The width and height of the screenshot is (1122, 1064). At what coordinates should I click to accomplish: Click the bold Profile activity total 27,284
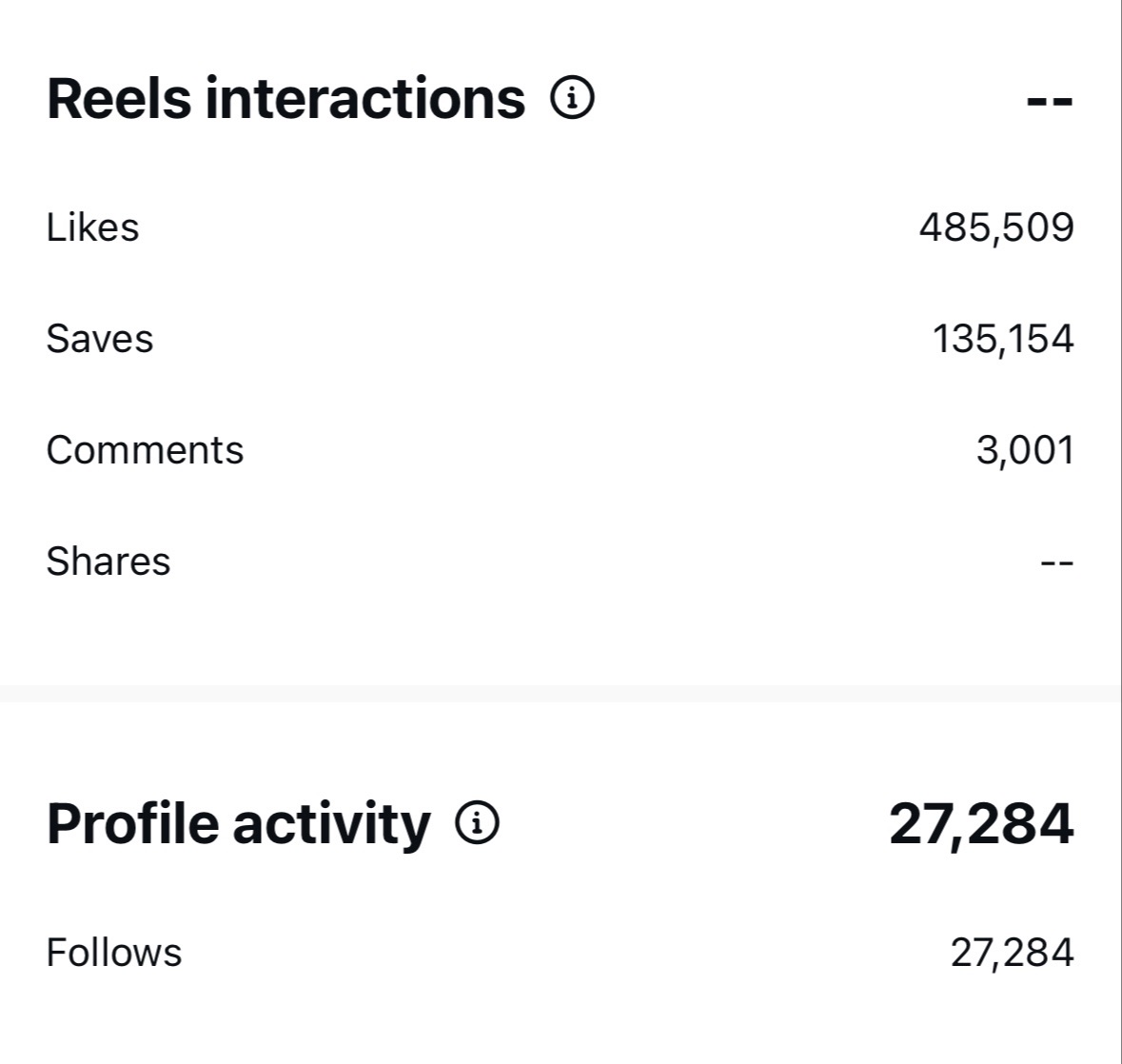(x=981, y=823)
